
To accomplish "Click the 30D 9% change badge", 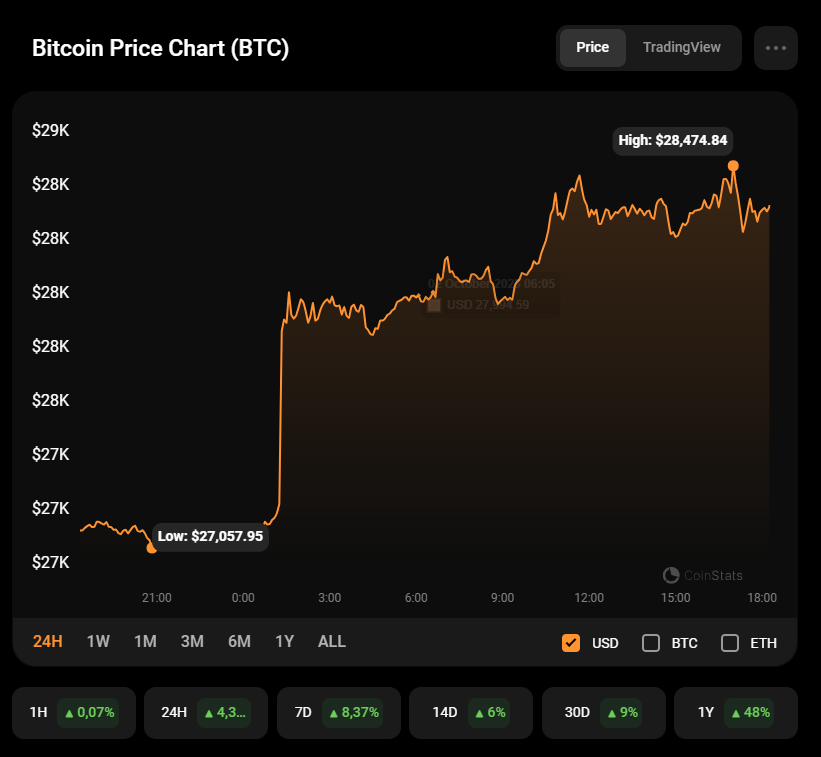I will coord(620,713).
